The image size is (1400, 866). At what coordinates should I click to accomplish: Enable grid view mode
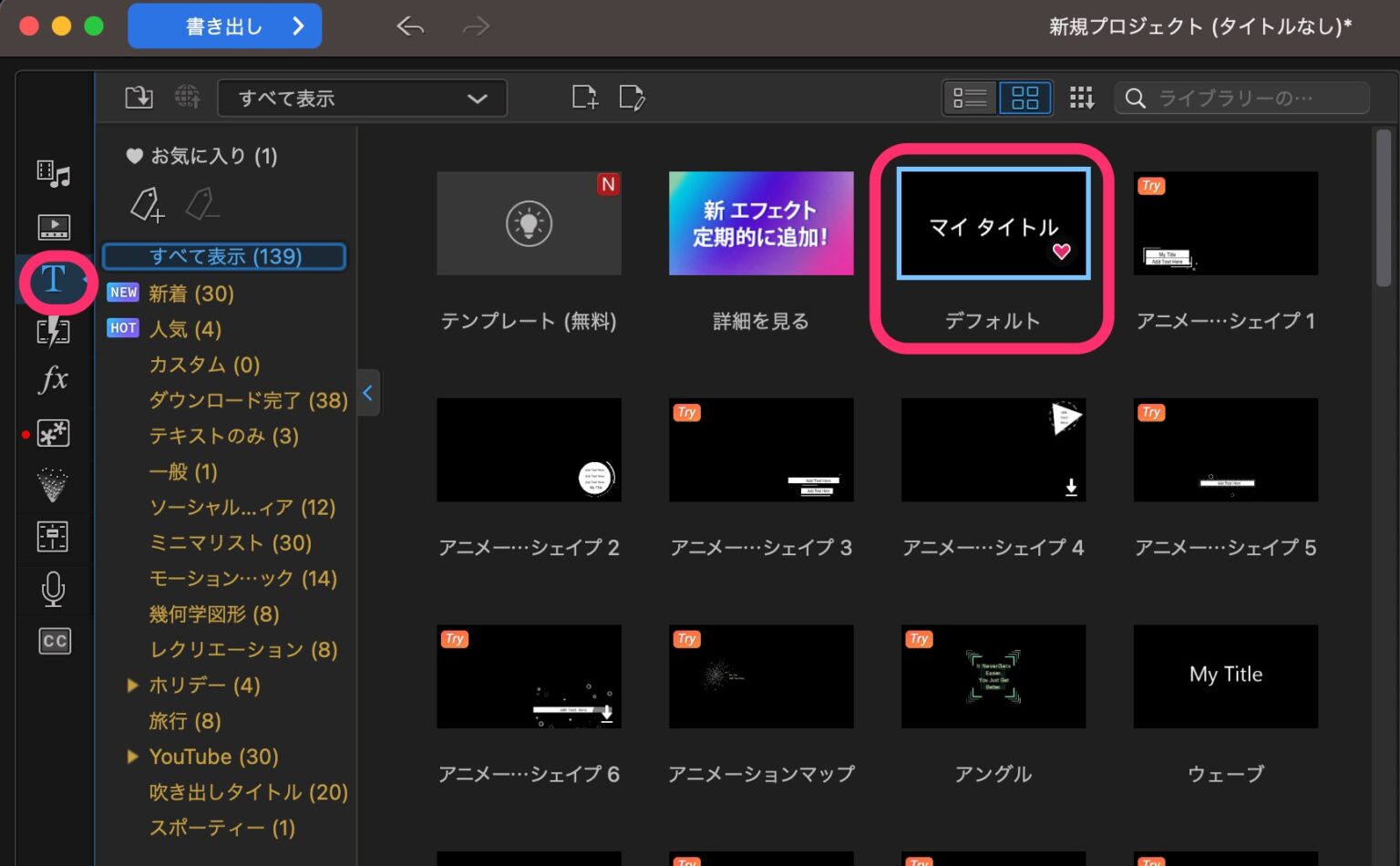tap(1024, 98)
